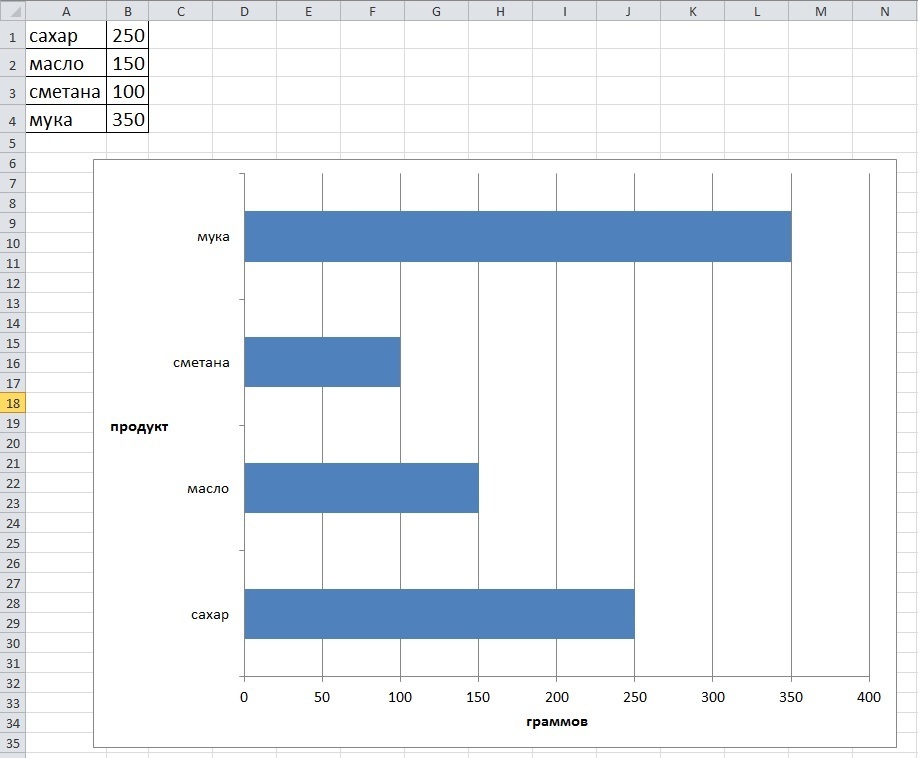Select column G header
This screenshot has width=920, height=758.
(437, 11)
